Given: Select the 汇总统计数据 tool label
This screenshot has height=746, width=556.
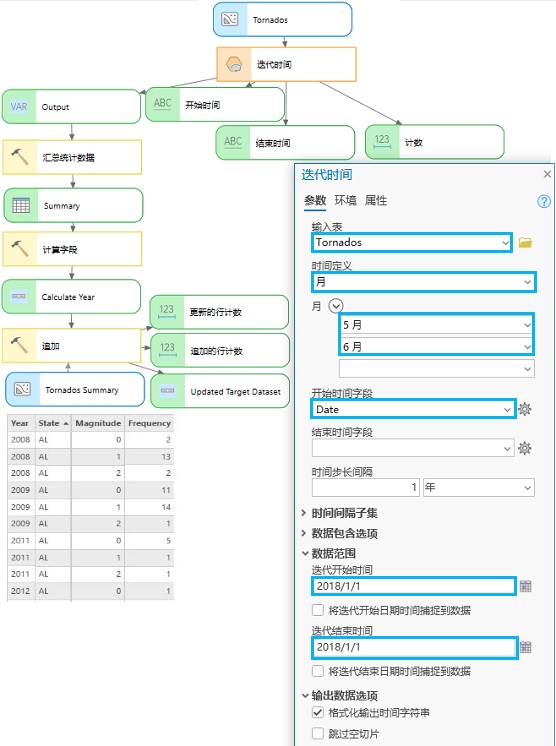Looking at the screenshot, I should point(68,157).
